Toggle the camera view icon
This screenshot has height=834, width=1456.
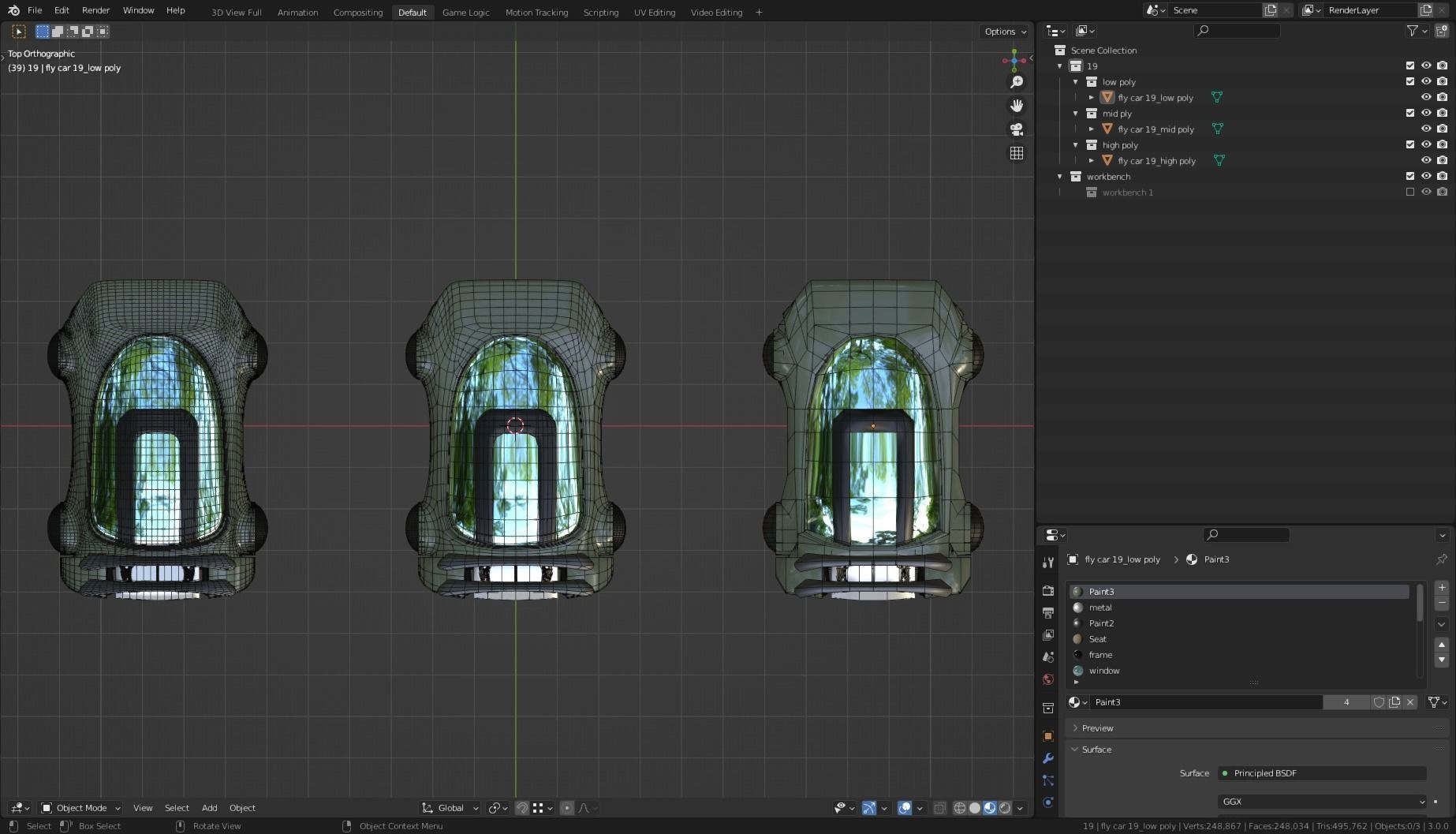1017,129
